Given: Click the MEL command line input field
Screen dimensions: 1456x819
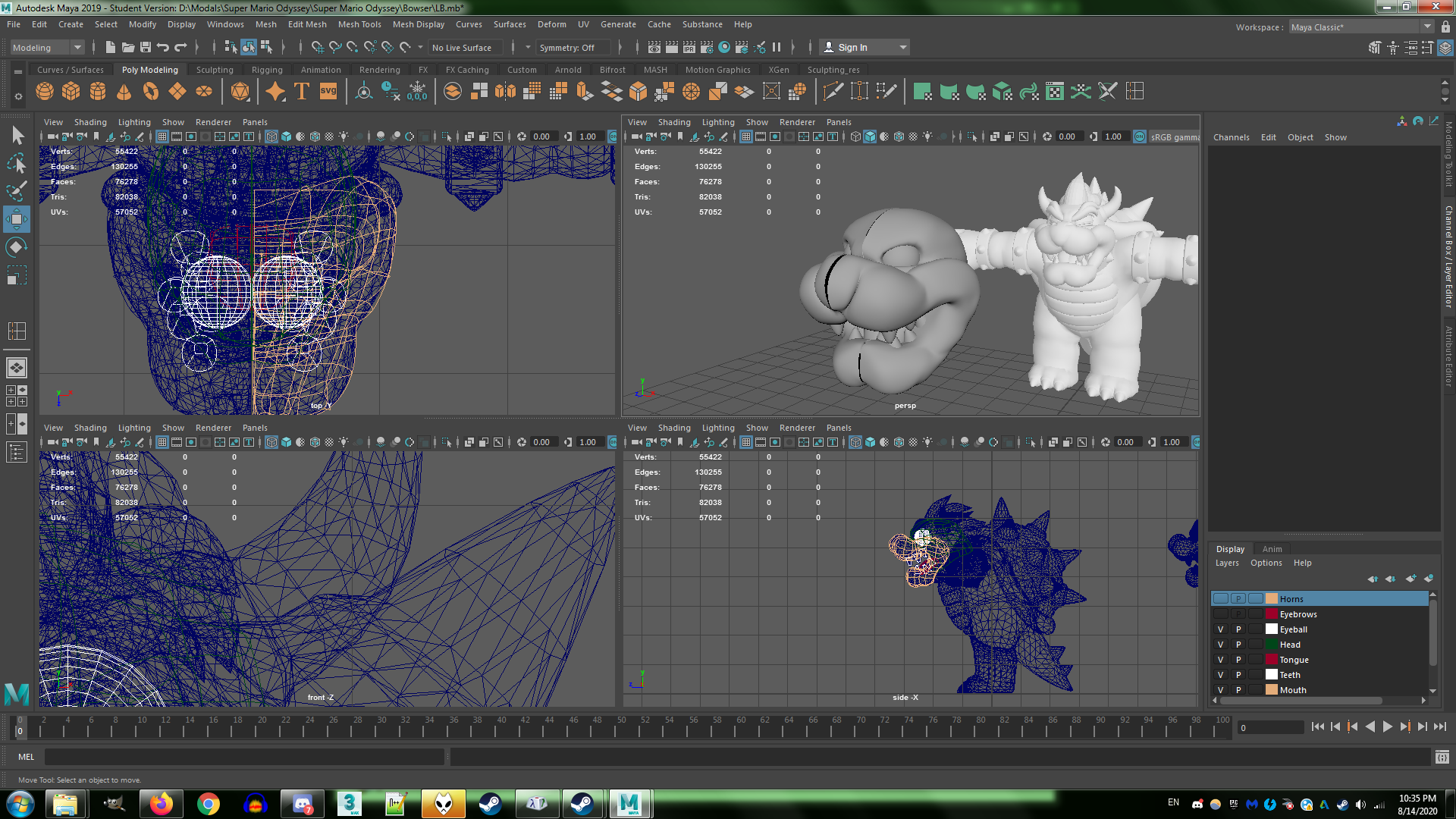Looking at the screenshot, I should click(244, 757).
